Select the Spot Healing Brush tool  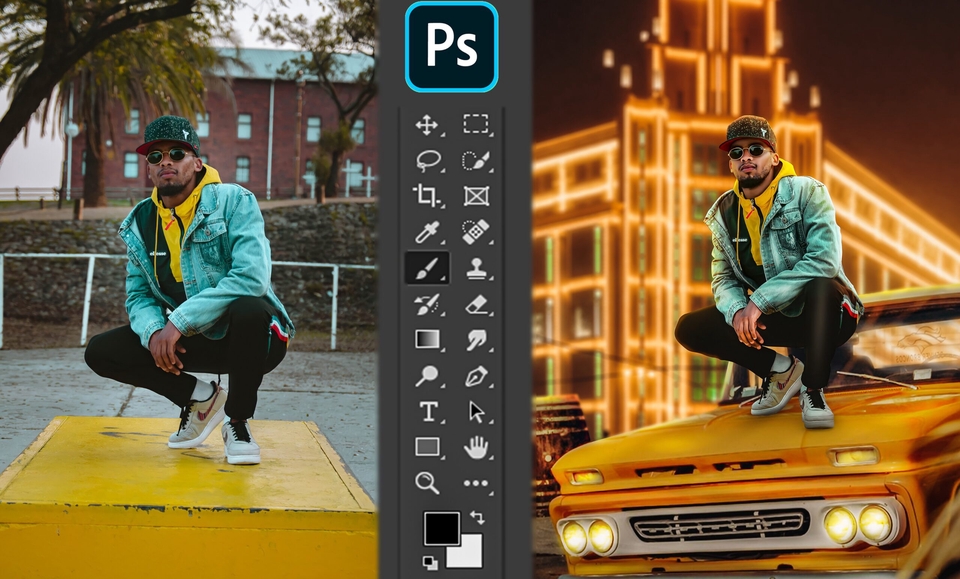(x=476, y=232)
